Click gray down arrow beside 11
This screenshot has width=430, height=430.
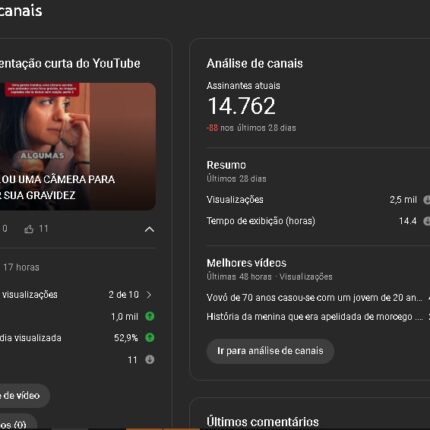[x=150, y=360]
